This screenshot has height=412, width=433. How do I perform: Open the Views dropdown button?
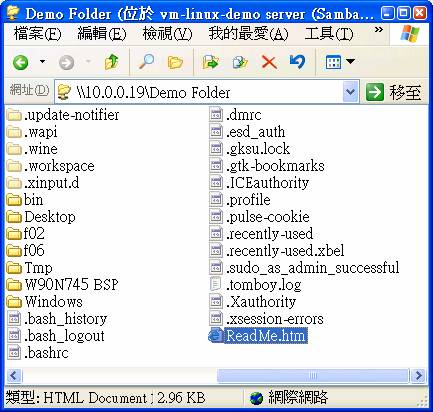pos(340,62)
